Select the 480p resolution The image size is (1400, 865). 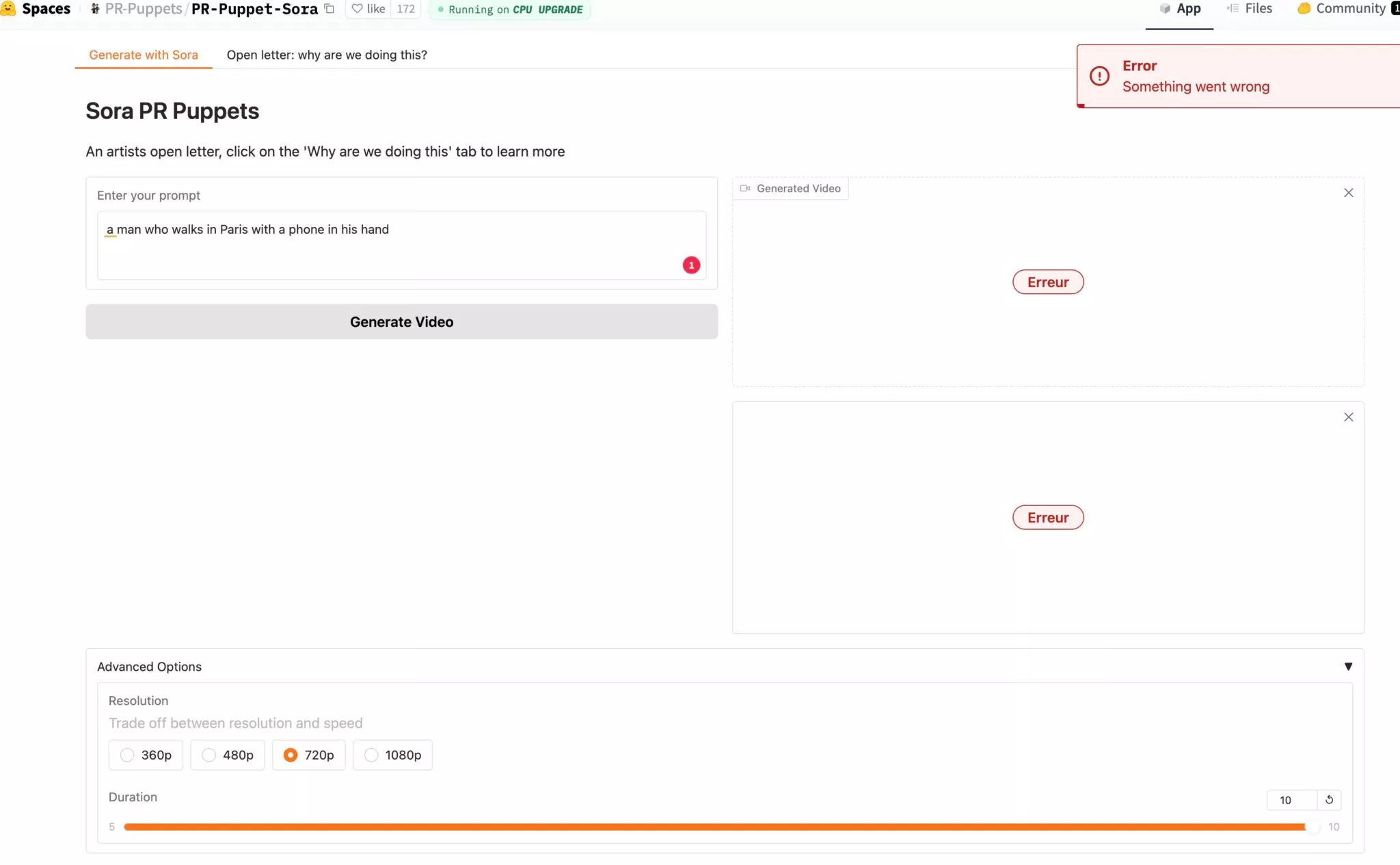228,755
